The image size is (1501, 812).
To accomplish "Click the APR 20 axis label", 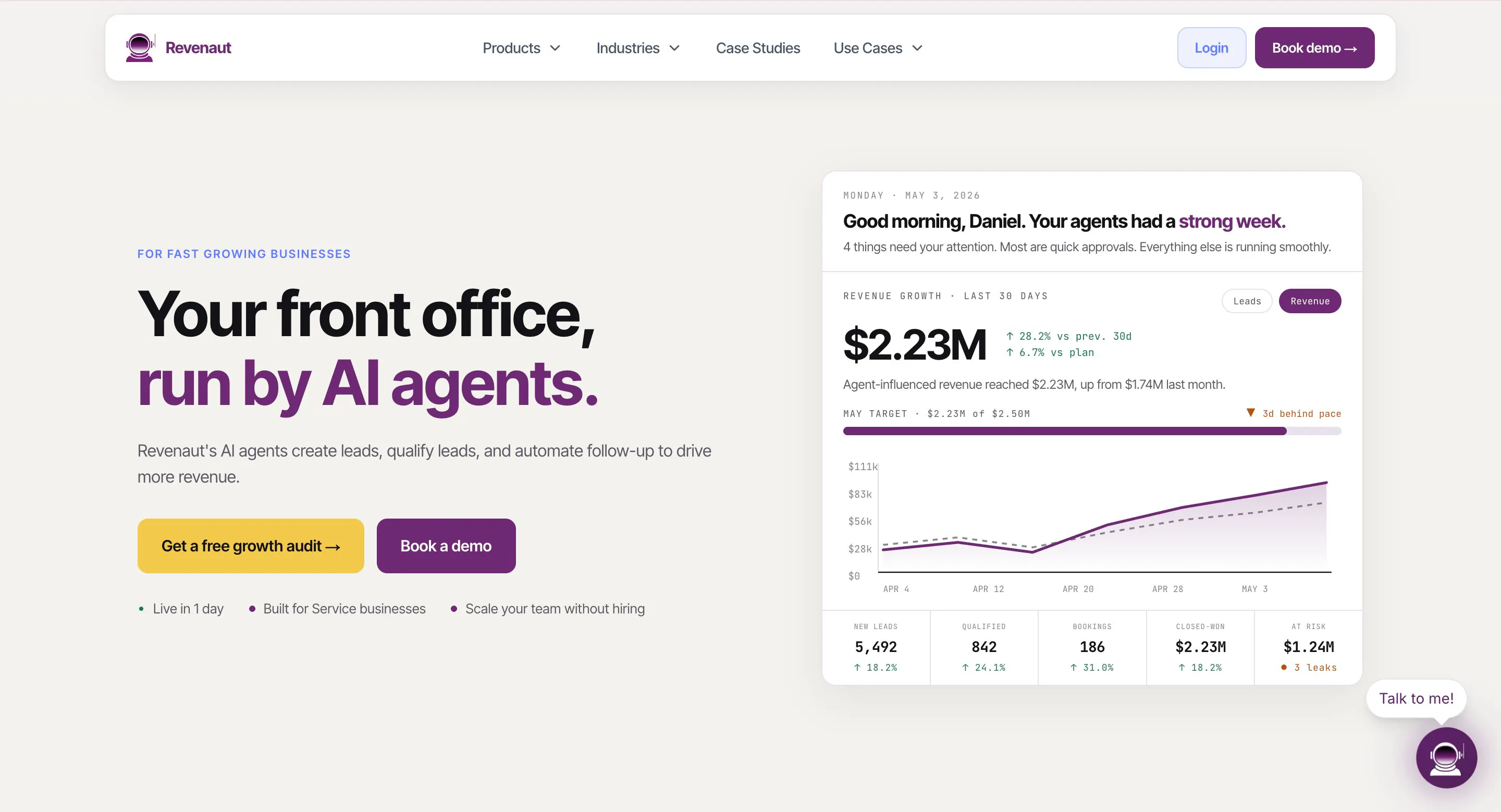I will [1078, 589].
